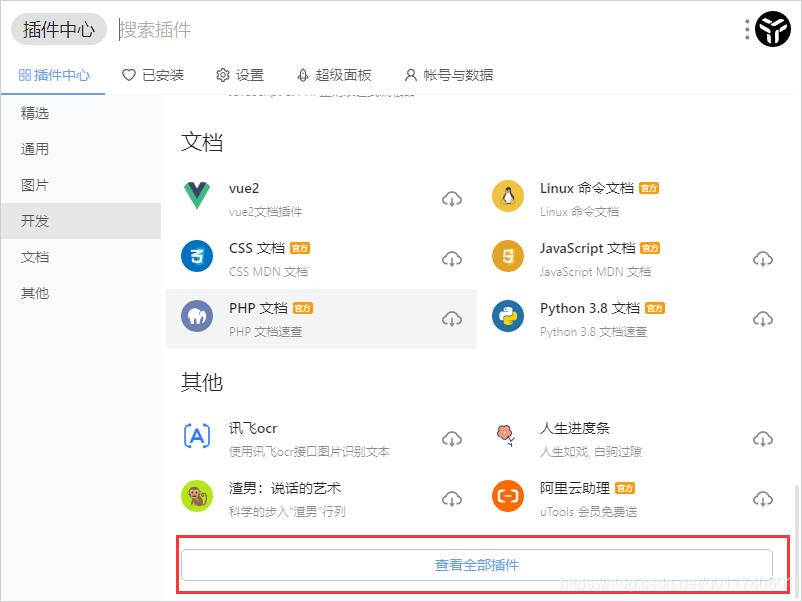The image size is (802, 602).
Task: Open the Linux 命令文档 plugin title
Action: point(587,188)
